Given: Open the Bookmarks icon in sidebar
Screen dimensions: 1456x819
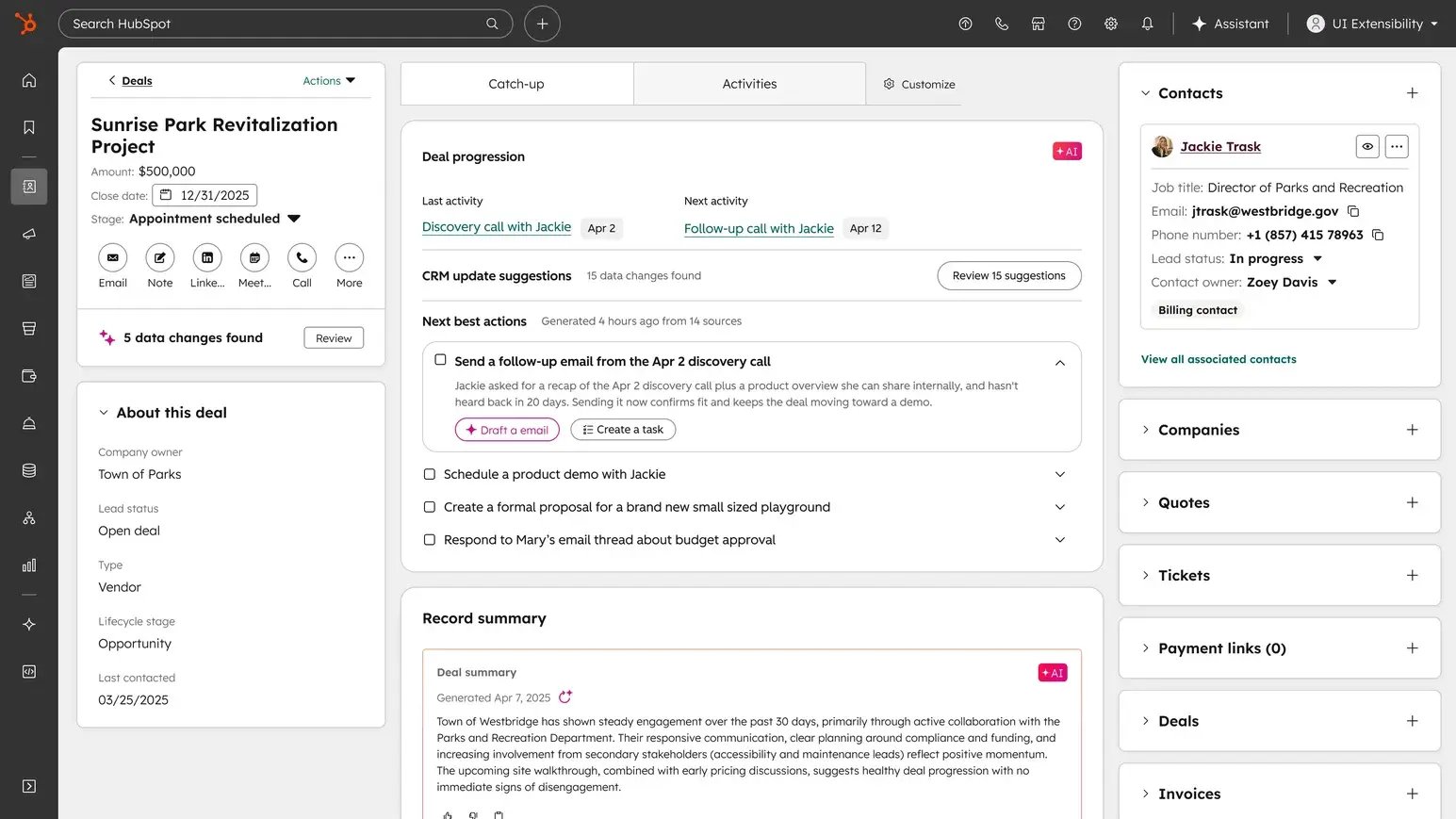Looking at the screenshot, I should click(x=29, y=127).
